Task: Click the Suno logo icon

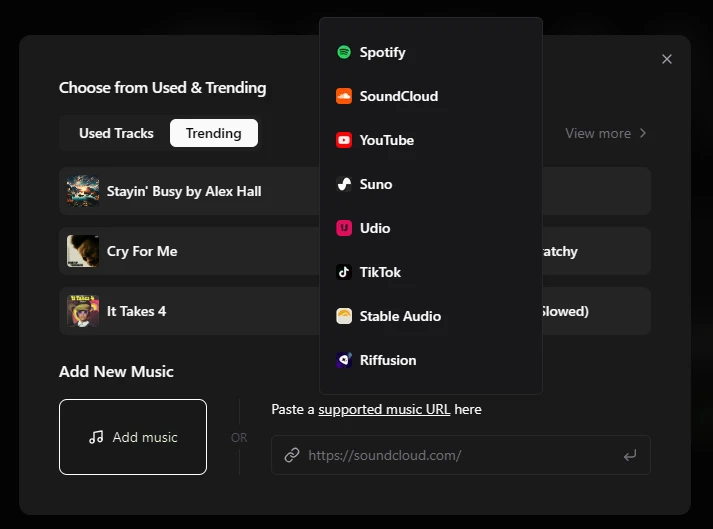Action: click(344, 184)
